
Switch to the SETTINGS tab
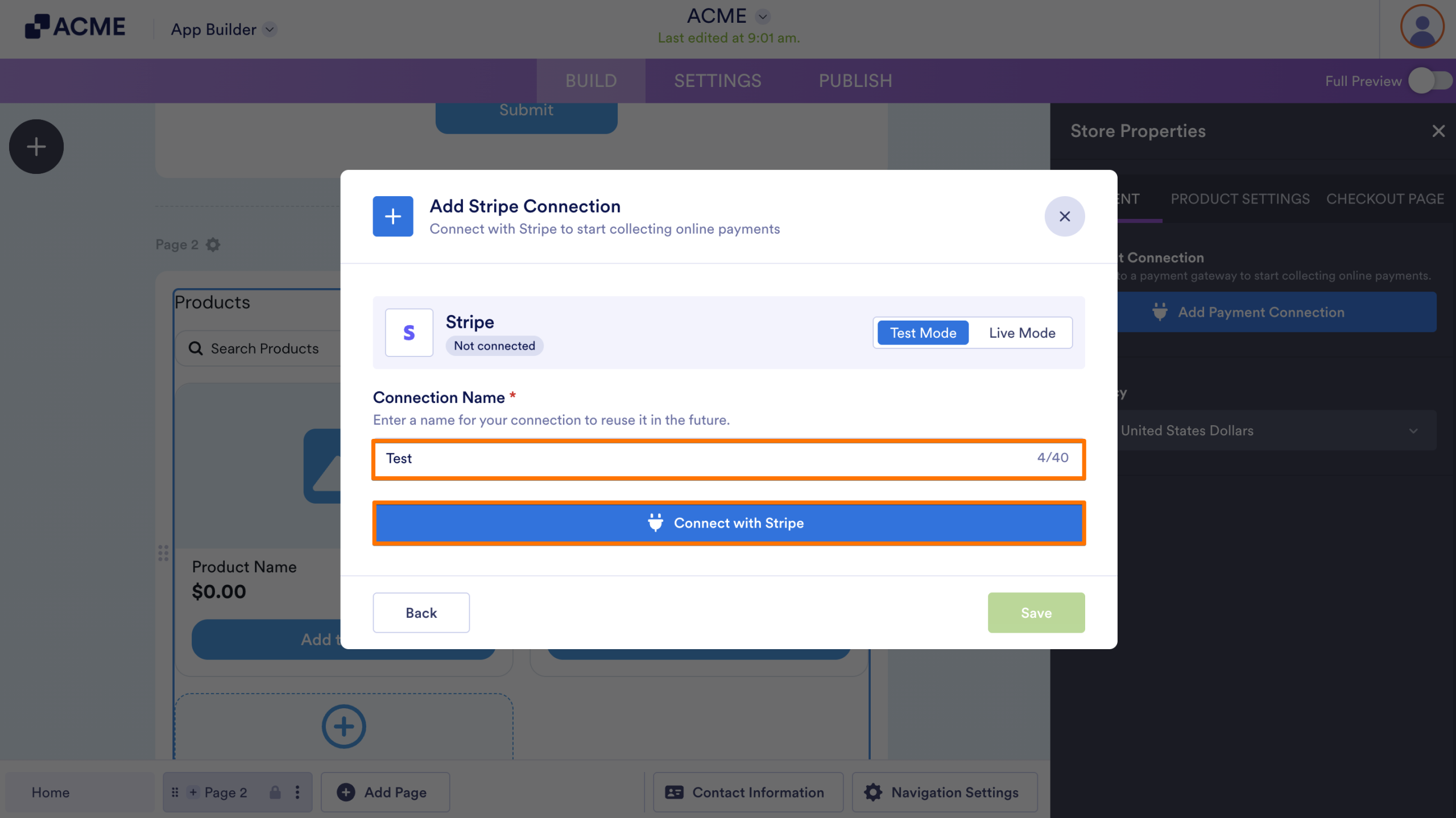click(717, 81)
